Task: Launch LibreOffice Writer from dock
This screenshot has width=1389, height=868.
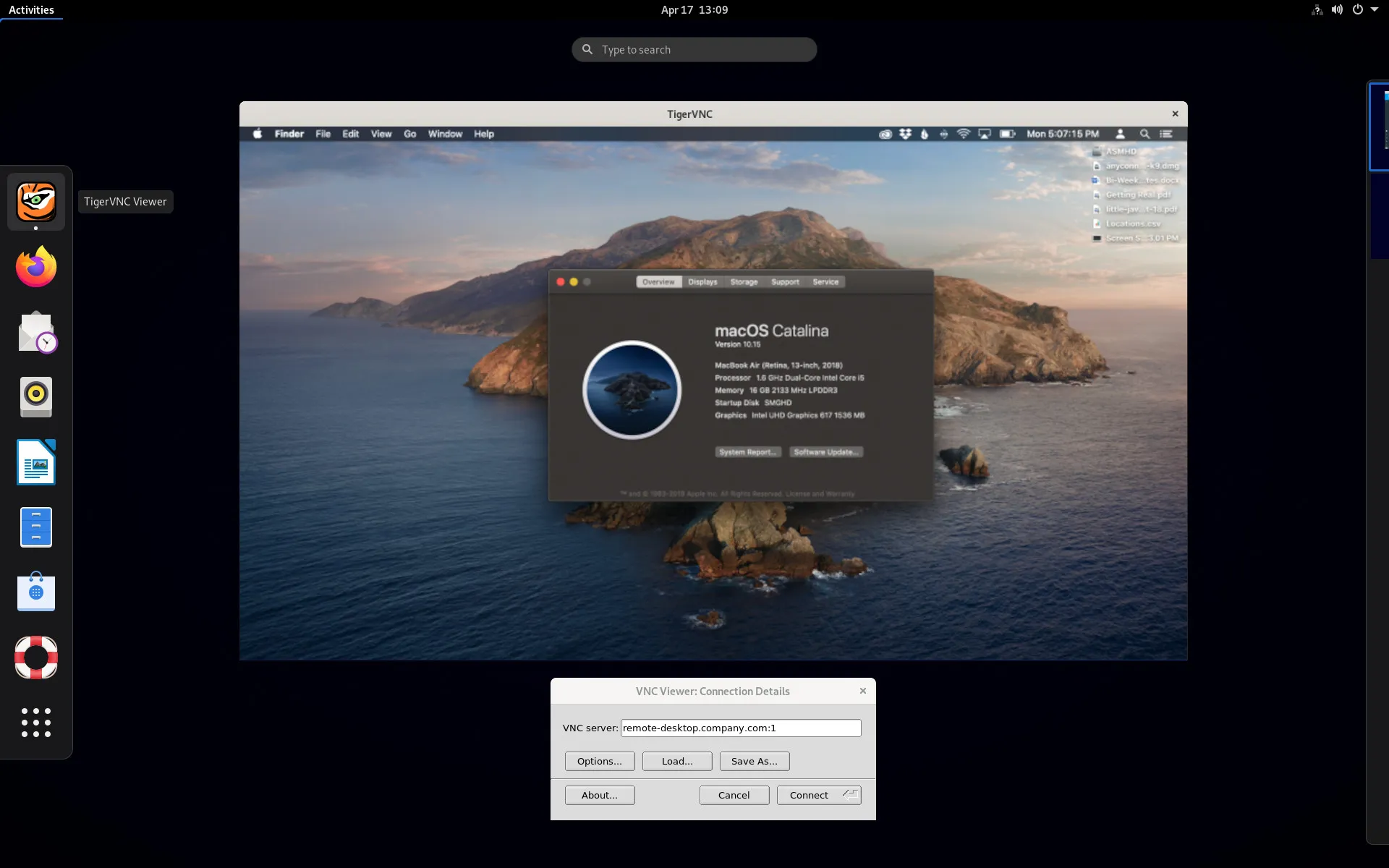Action: [x=36, y=462]
